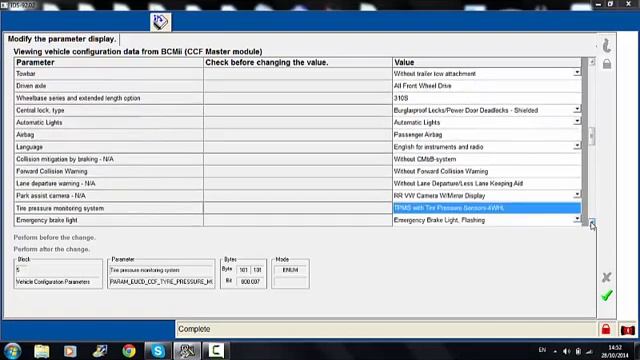Open the Park assist camera dropdown arrow

(577, 195)
